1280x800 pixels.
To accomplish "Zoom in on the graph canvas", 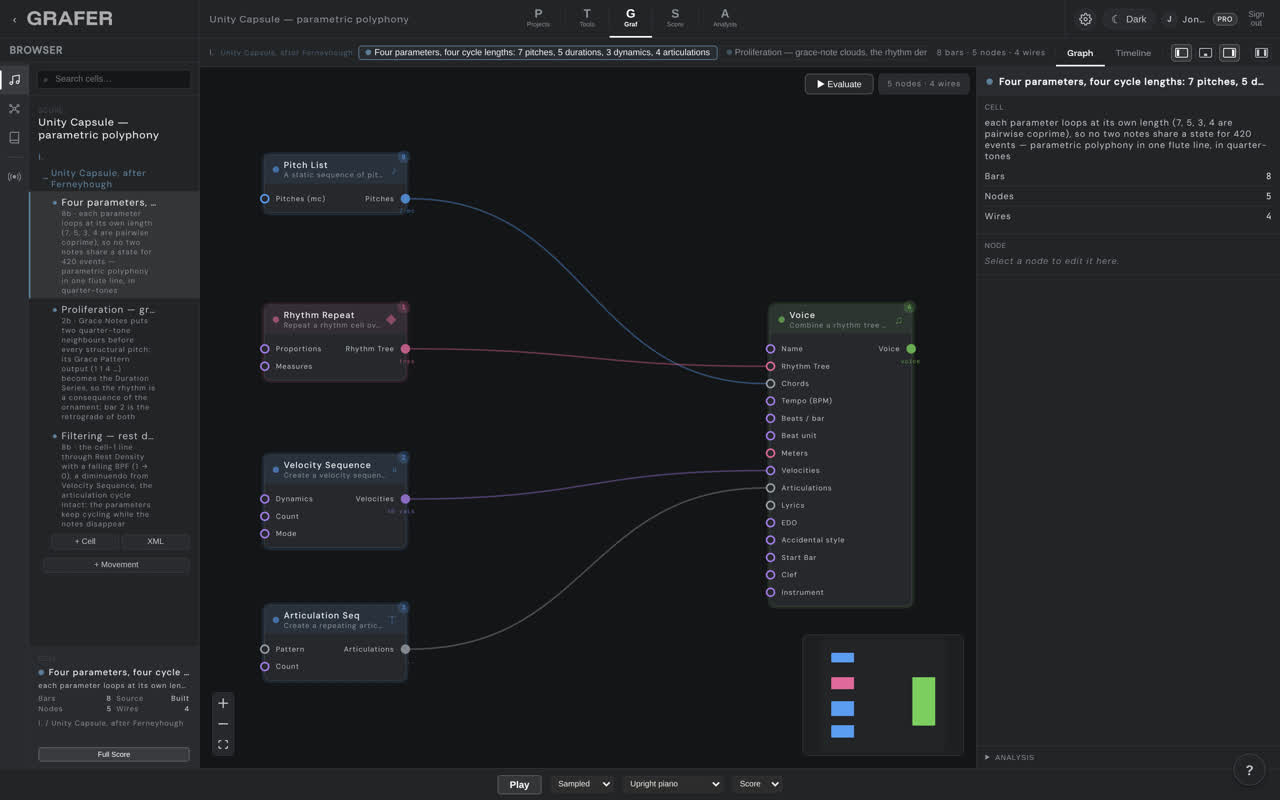I will 223,703.
